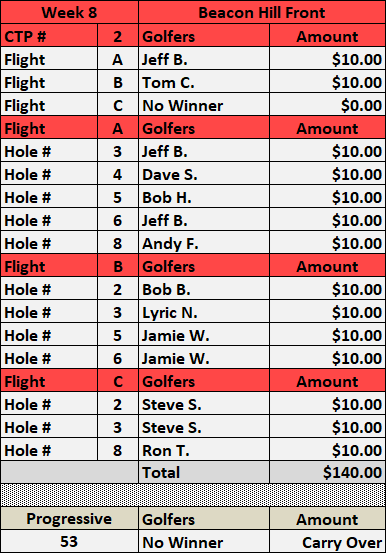Select Bob H. cell for Hole 5

pyautogui.click(x=204, y=197)
